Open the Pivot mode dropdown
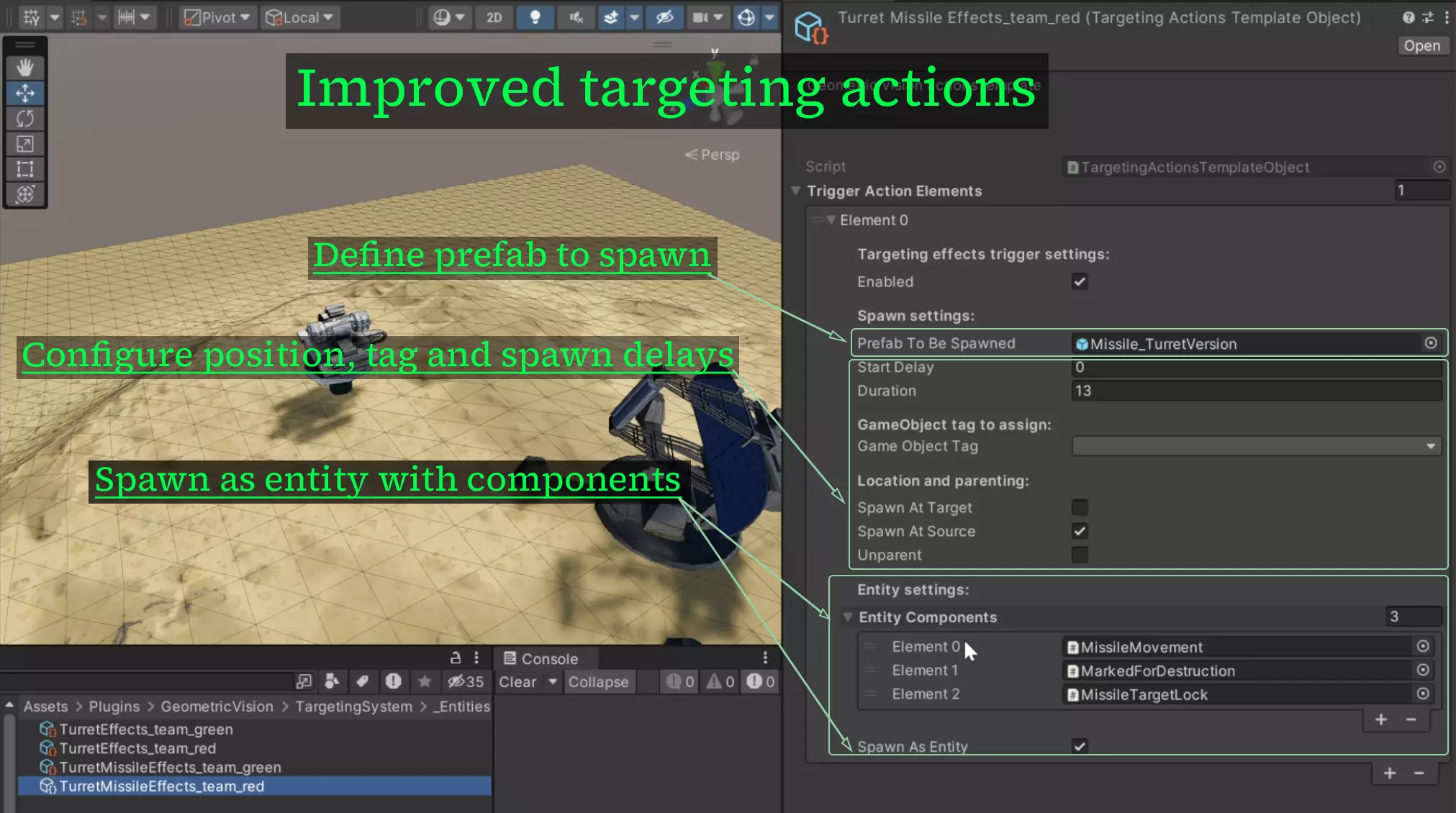1456x813 pixels. 217,17
